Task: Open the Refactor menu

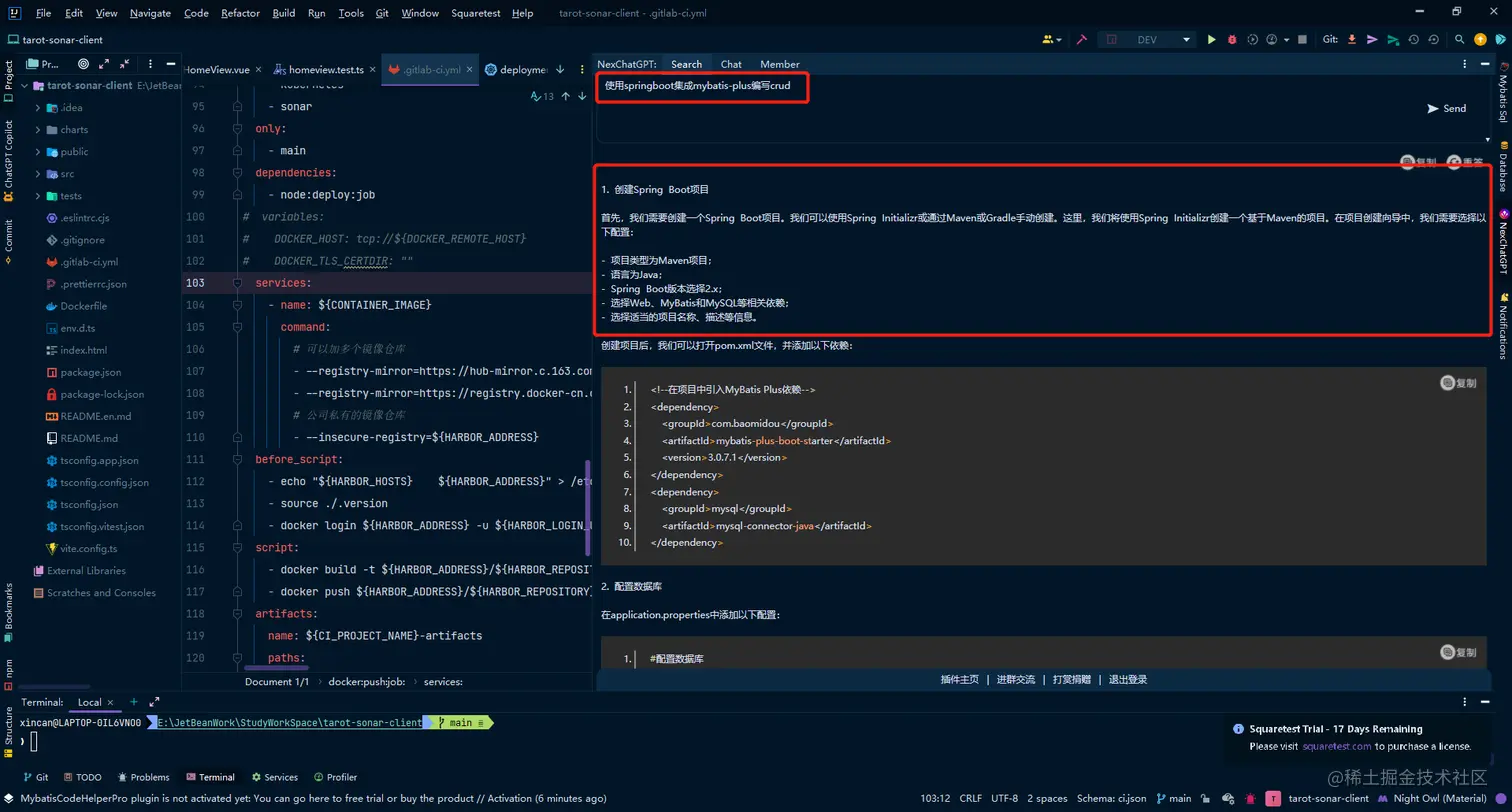Action: click(x=240, y=13)
